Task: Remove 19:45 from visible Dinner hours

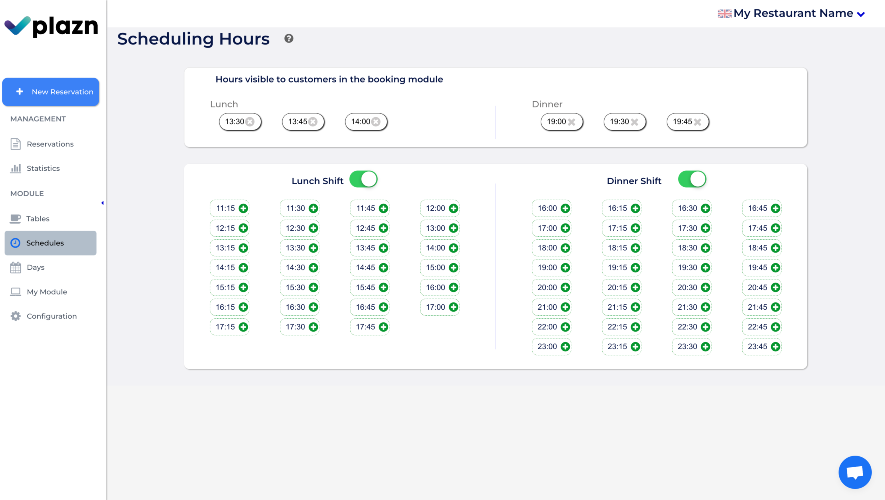Action: 698,122
